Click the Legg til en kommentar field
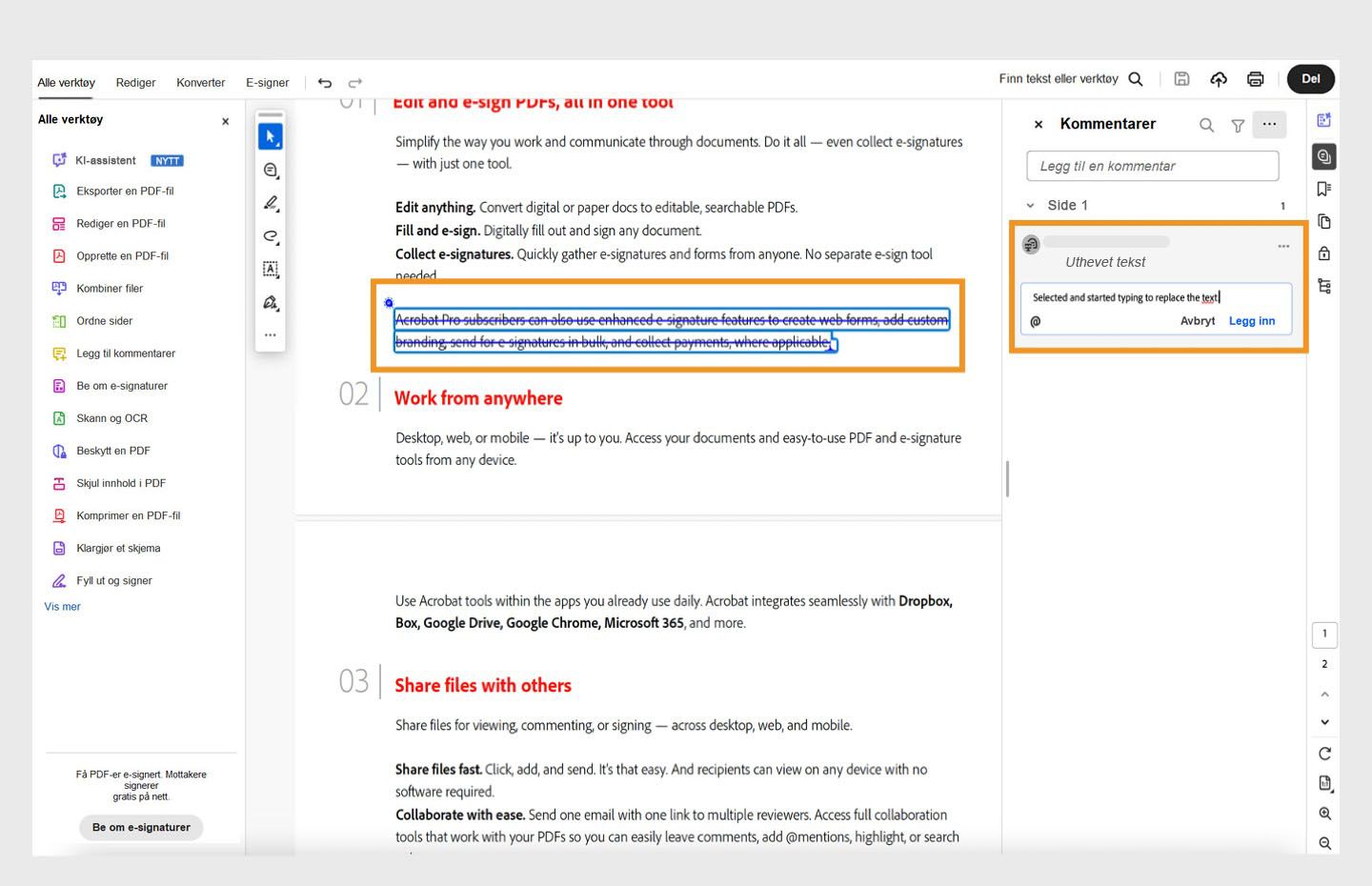 (1153, 166)
